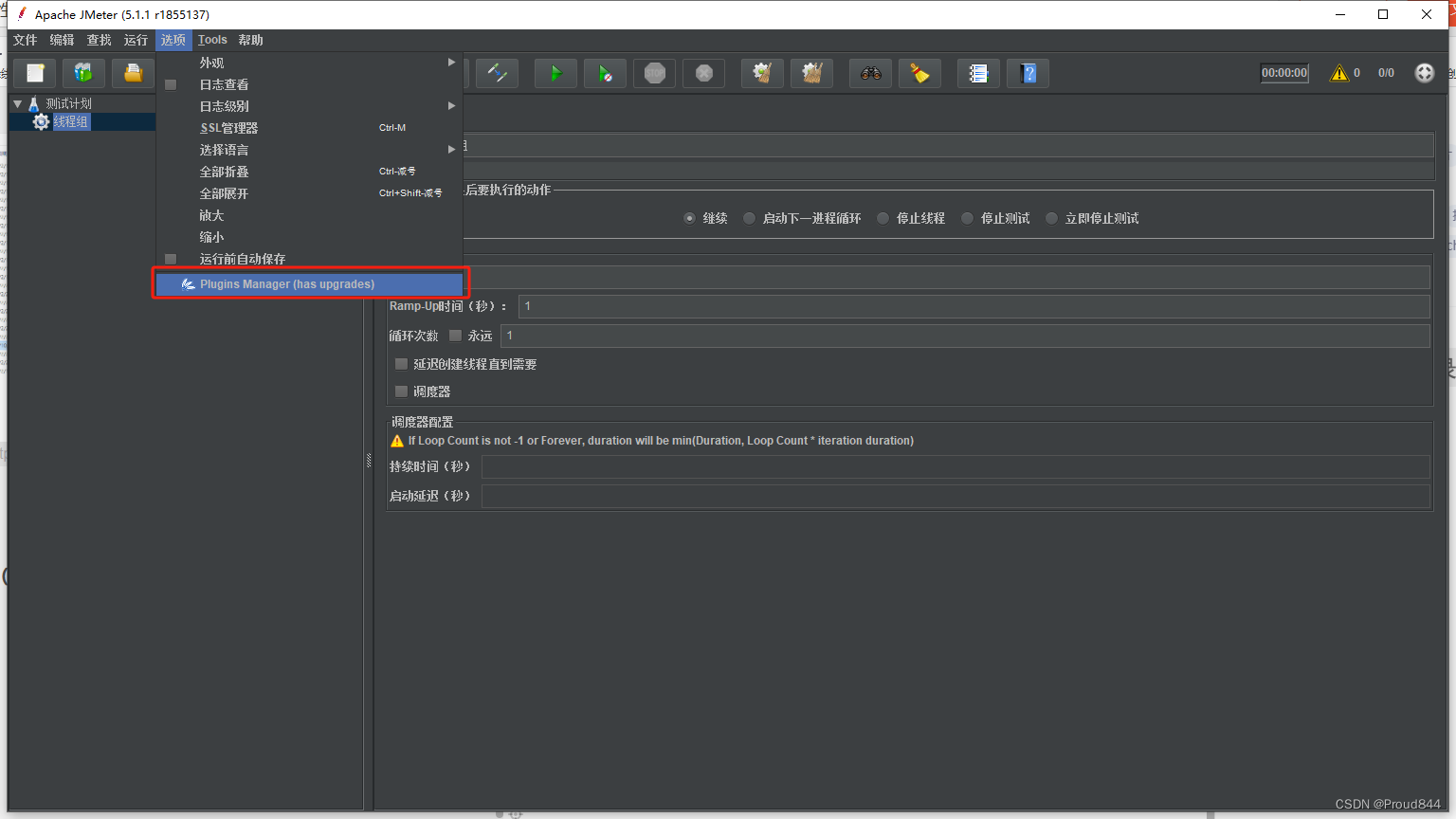Expand the 选择语言 submenu
The height and width of the screenshot is (819, 1456).
click(x=309, y=150)
